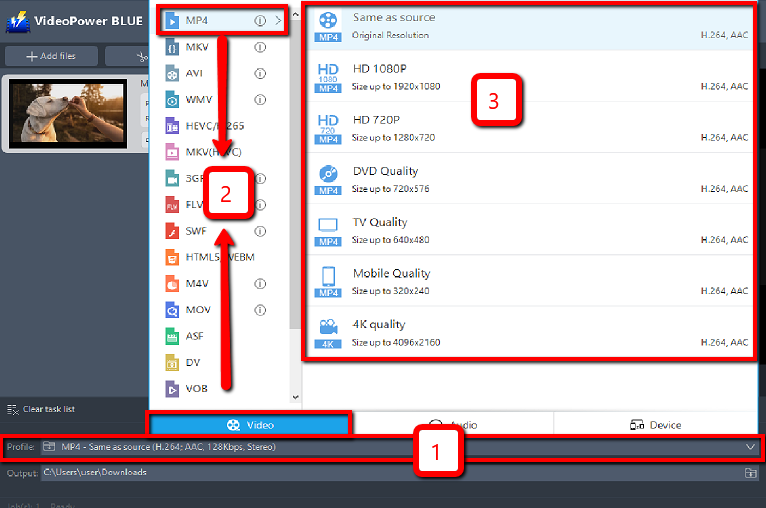Select the MOV label in the format list

pyautogui.click(x=198, y=310)
